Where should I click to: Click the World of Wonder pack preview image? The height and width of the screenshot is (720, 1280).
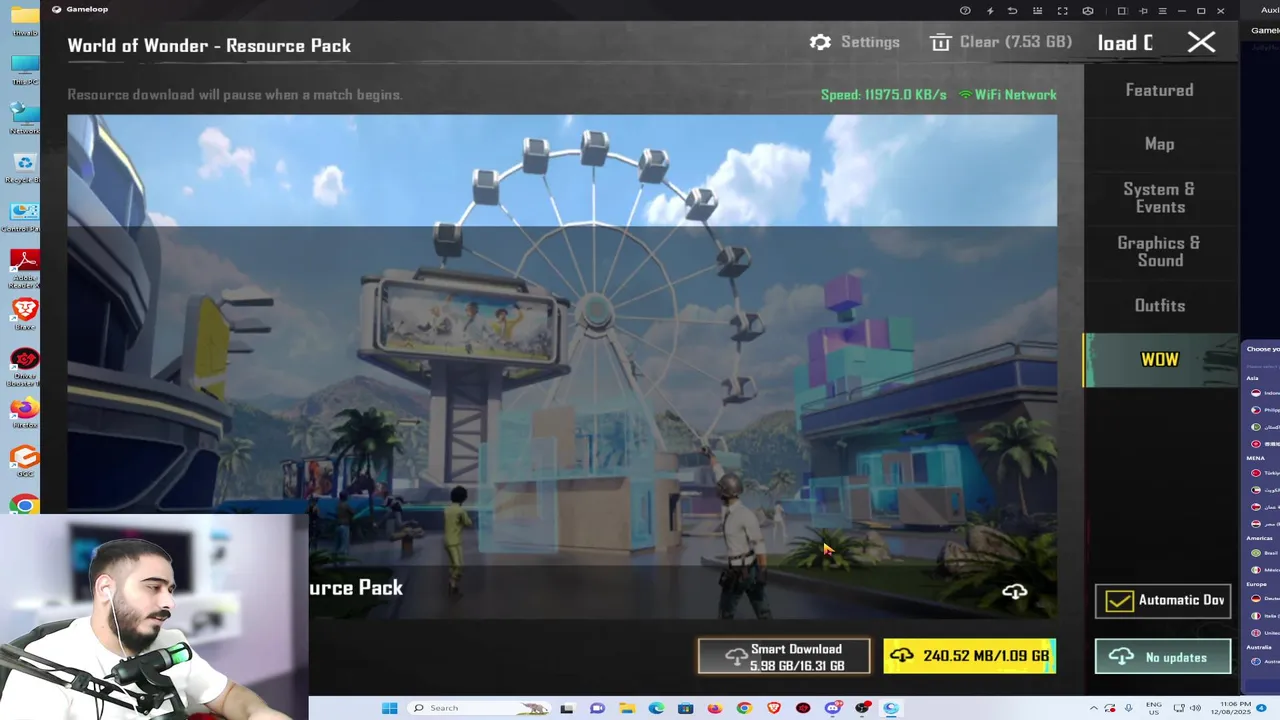(x=562, y=366)
